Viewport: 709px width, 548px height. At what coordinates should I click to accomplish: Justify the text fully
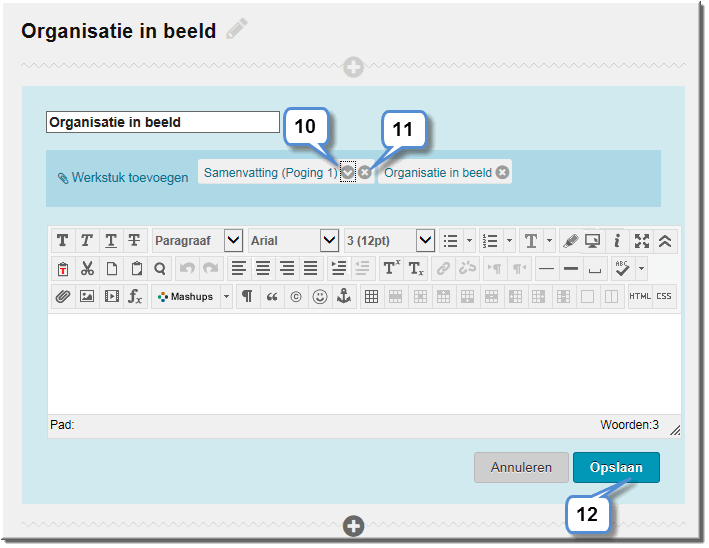(x=311, y=269)
